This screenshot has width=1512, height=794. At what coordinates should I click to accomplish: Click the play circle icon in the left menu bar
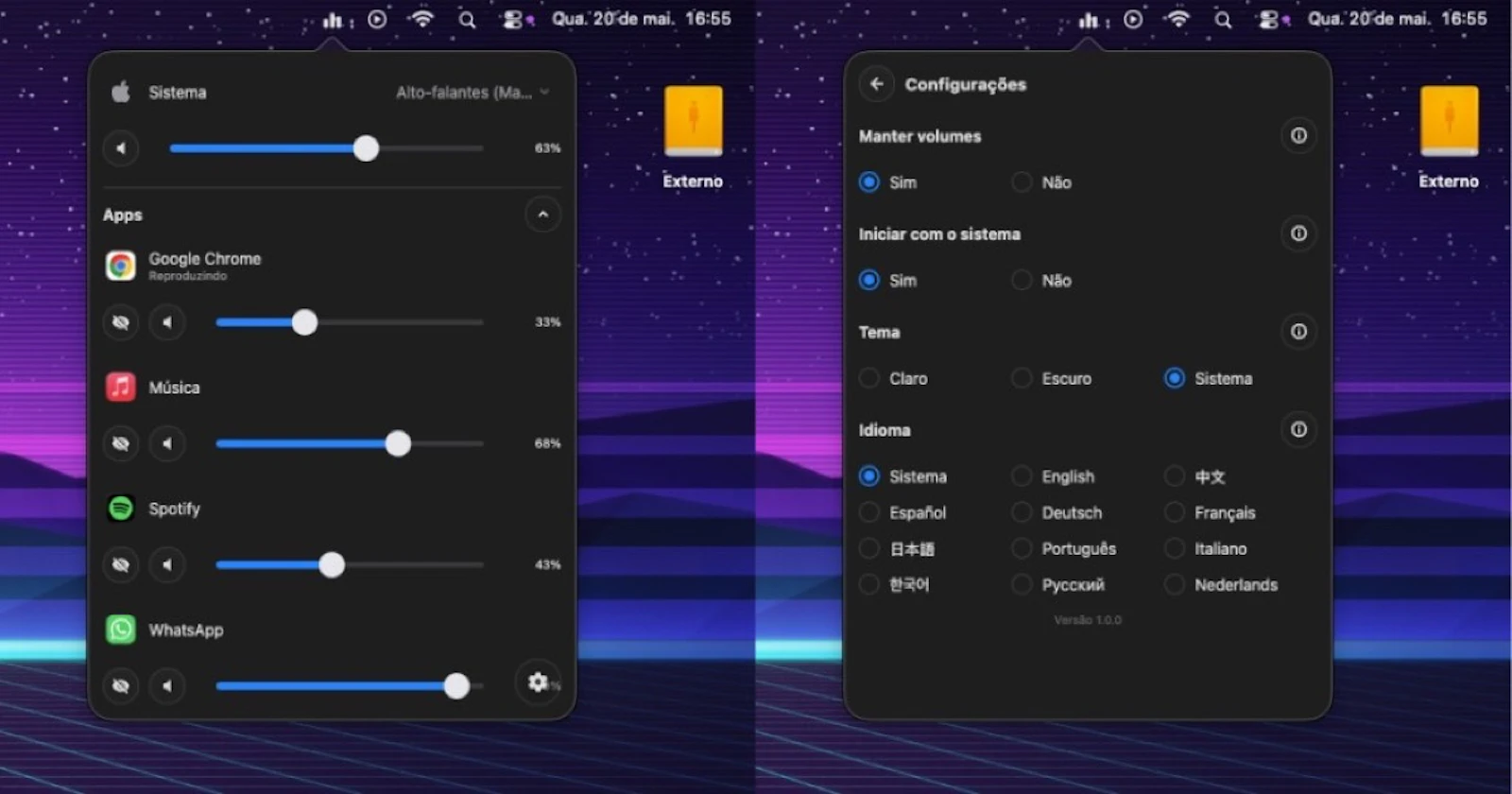tap(377, 19)
